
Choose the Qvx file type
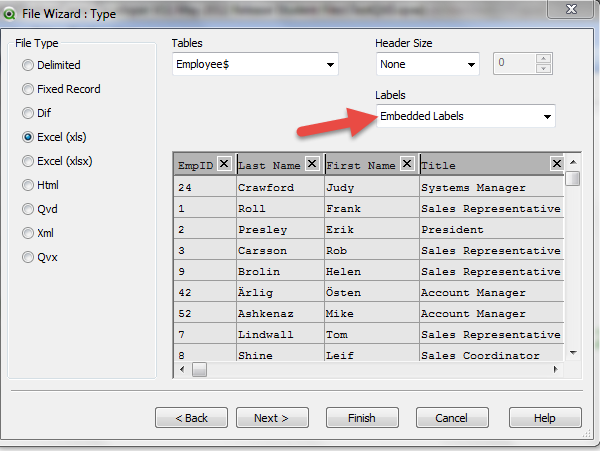[x=40, y=257]
